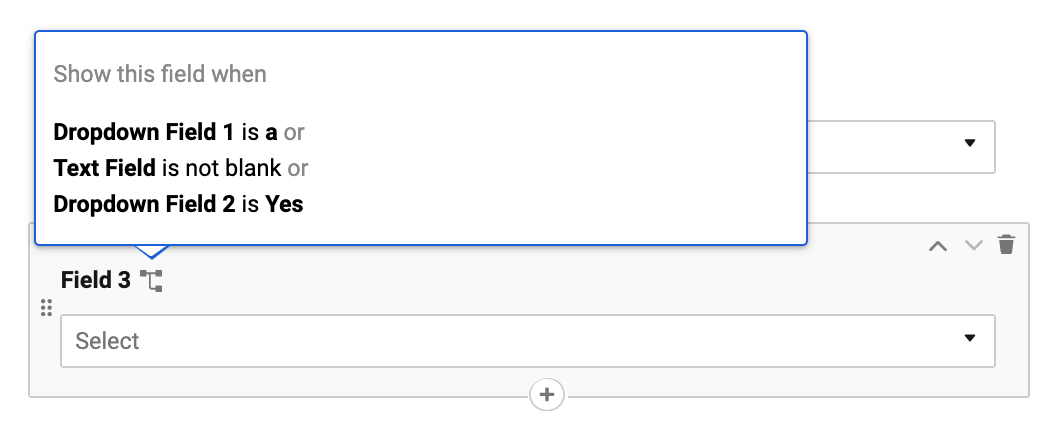The image size is (1052, 440).
Task: Open the dropdown arrow of the upper field
Action: [969, 143]
